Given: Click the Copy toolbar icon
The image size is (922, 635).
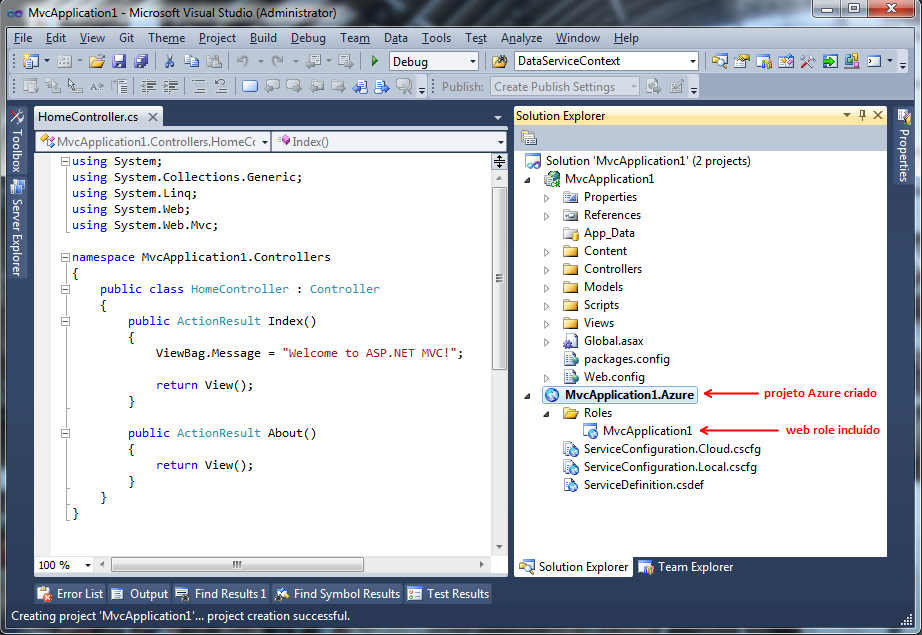Looking at the screenshot, I should [x=191, y=61].
